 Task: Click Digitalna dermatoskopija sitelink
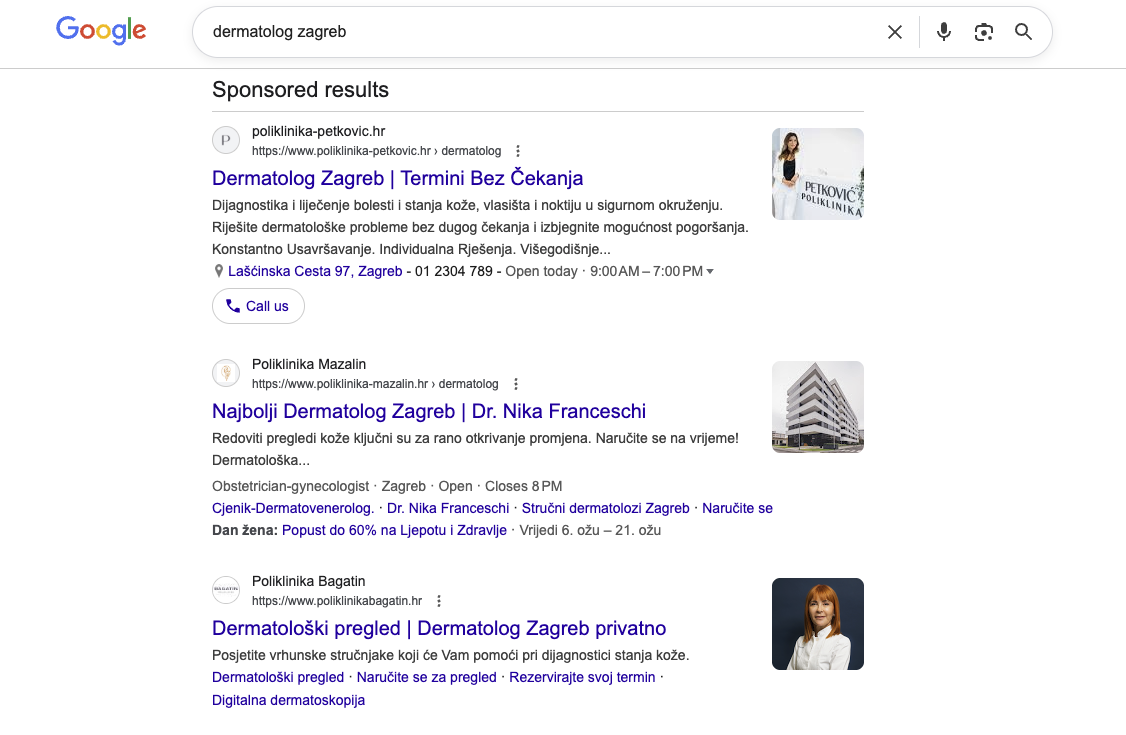(288, 700)
